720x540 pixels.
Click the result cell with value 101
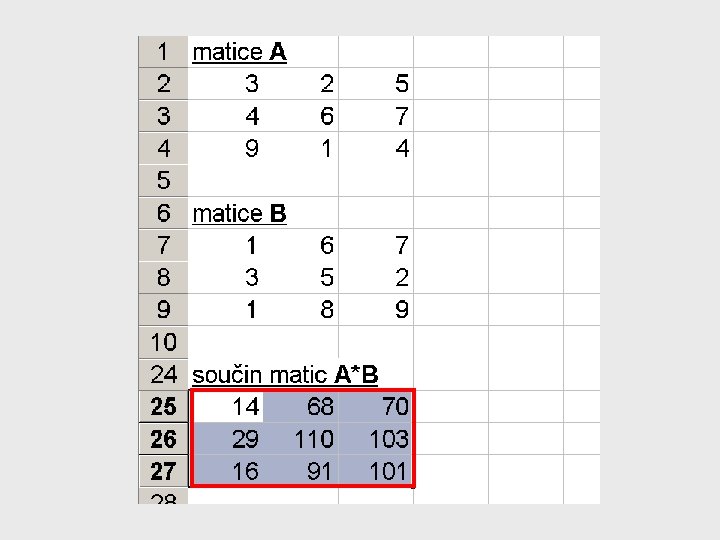[376, 471]
